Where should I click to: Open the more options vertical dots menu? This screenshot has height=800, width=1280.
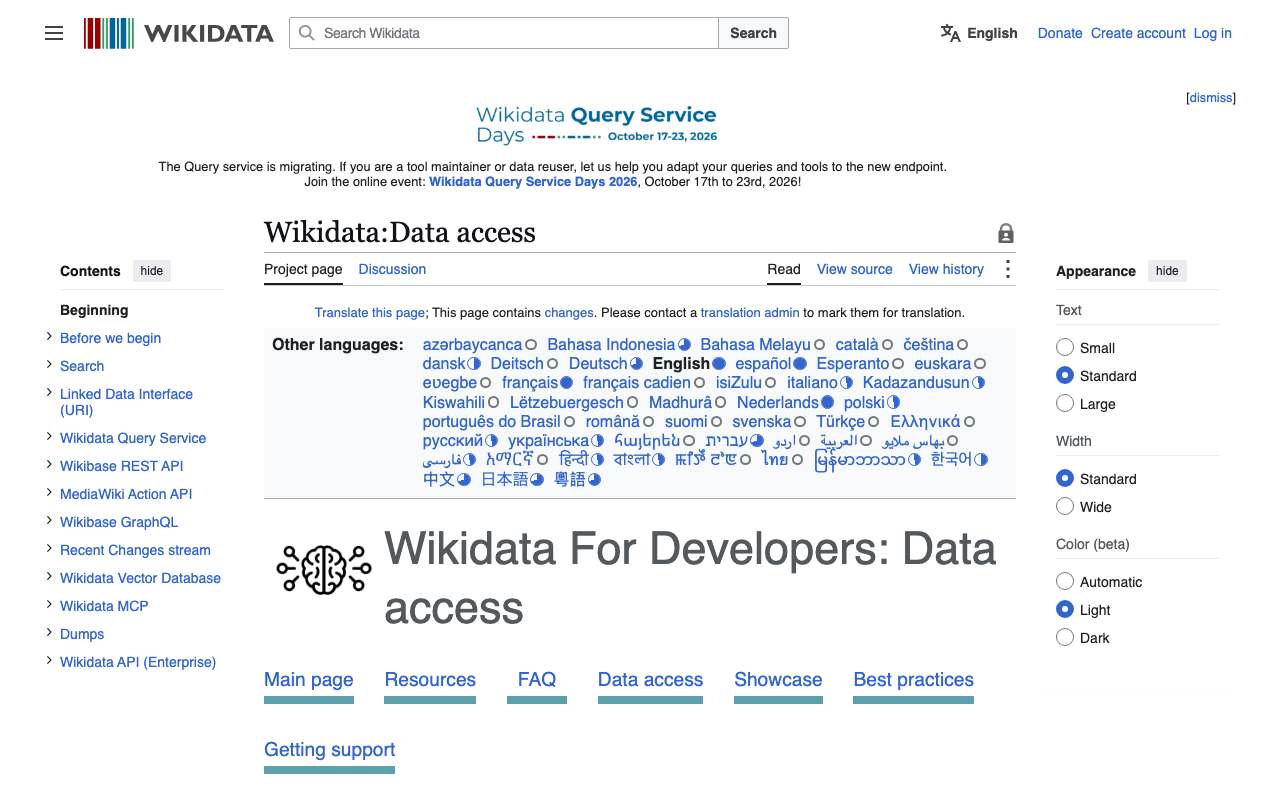[1007, 269]
